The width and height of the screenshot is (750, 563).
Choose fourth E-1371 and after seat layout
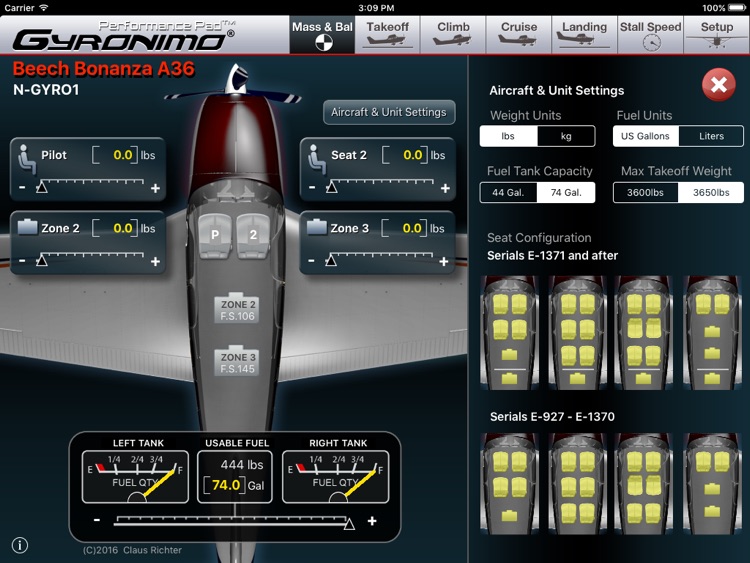712,332
